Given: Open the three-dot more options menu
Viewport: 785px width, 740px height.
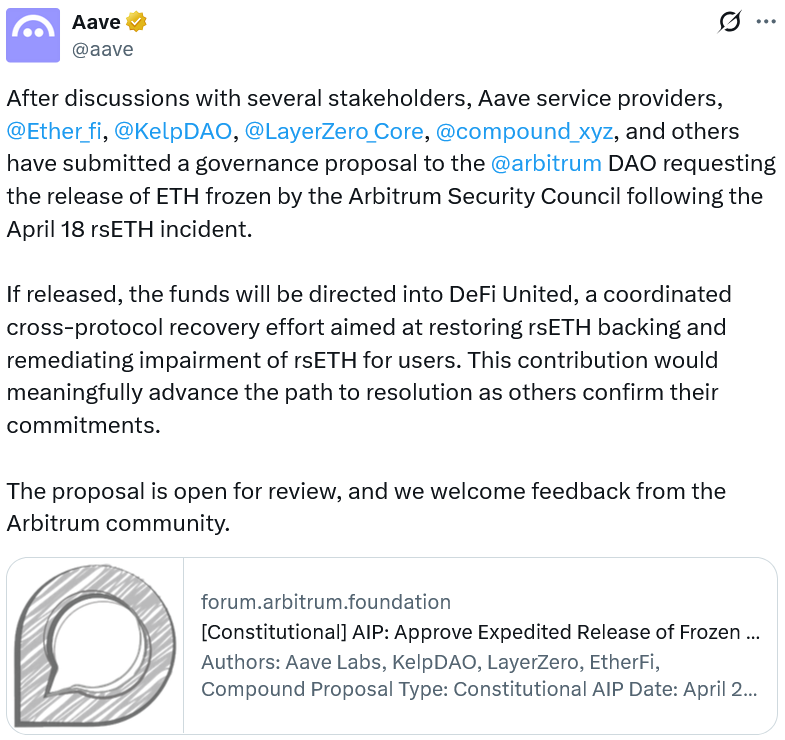Looking at the screenshot, I should click(765, 21).
